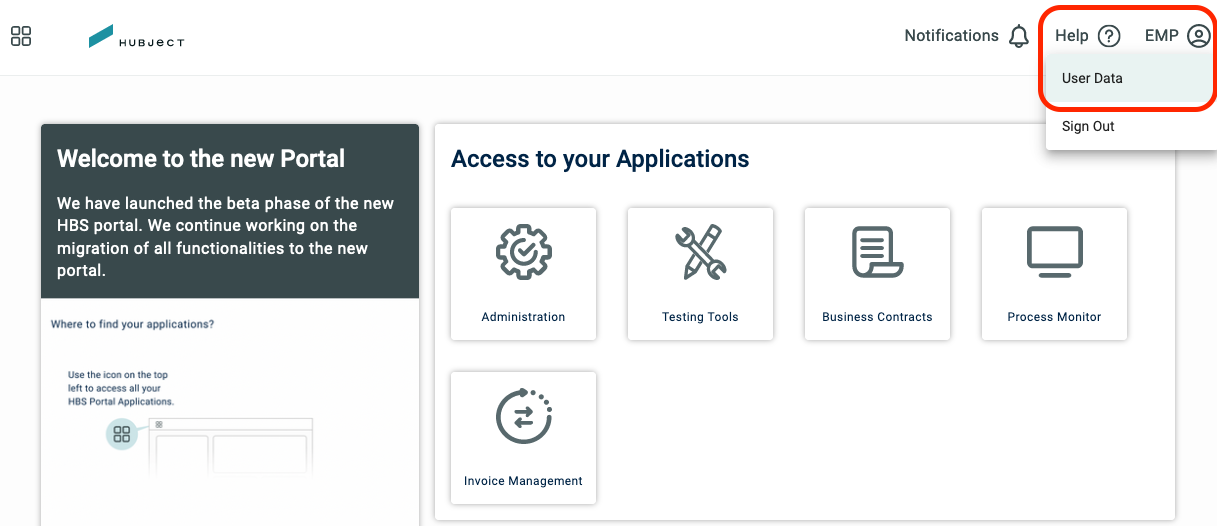Click the EMP user profile icon
The width and height of the screenshot is (1217, 526).
pyautogui.click(x=1198, y=36)
